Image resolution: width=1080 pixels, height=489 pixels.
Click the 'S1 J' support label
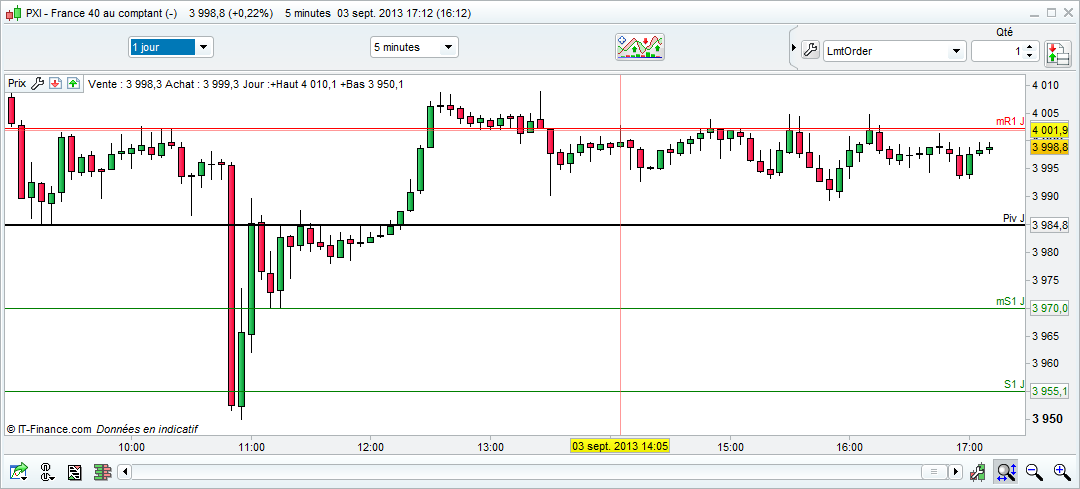point(1015,384)
